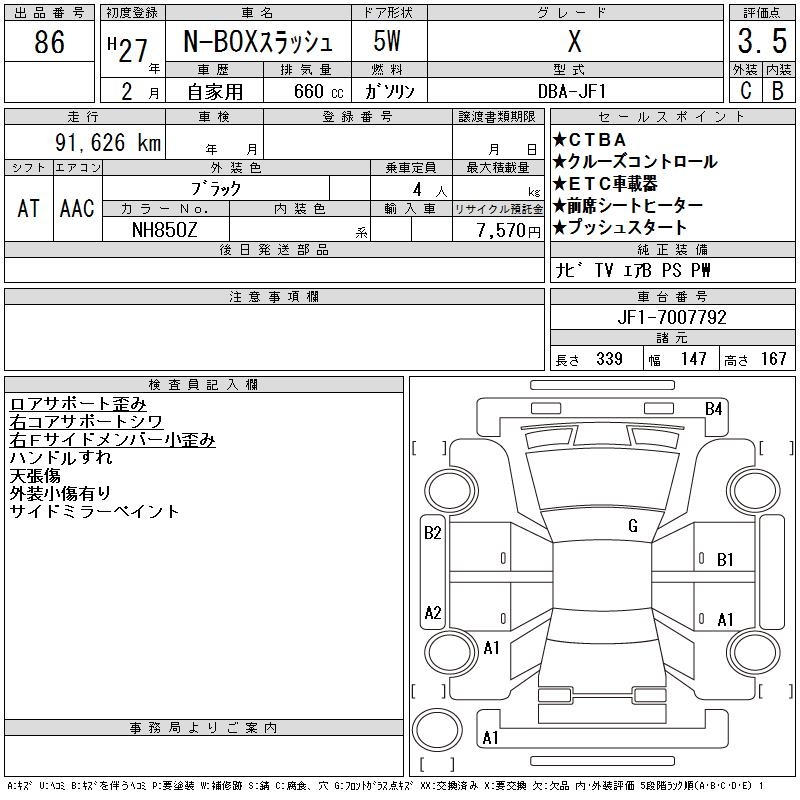Select the interior grade B cell
Image resolution: width=800 pixels, height=800 pixels.
pos(778,90)
